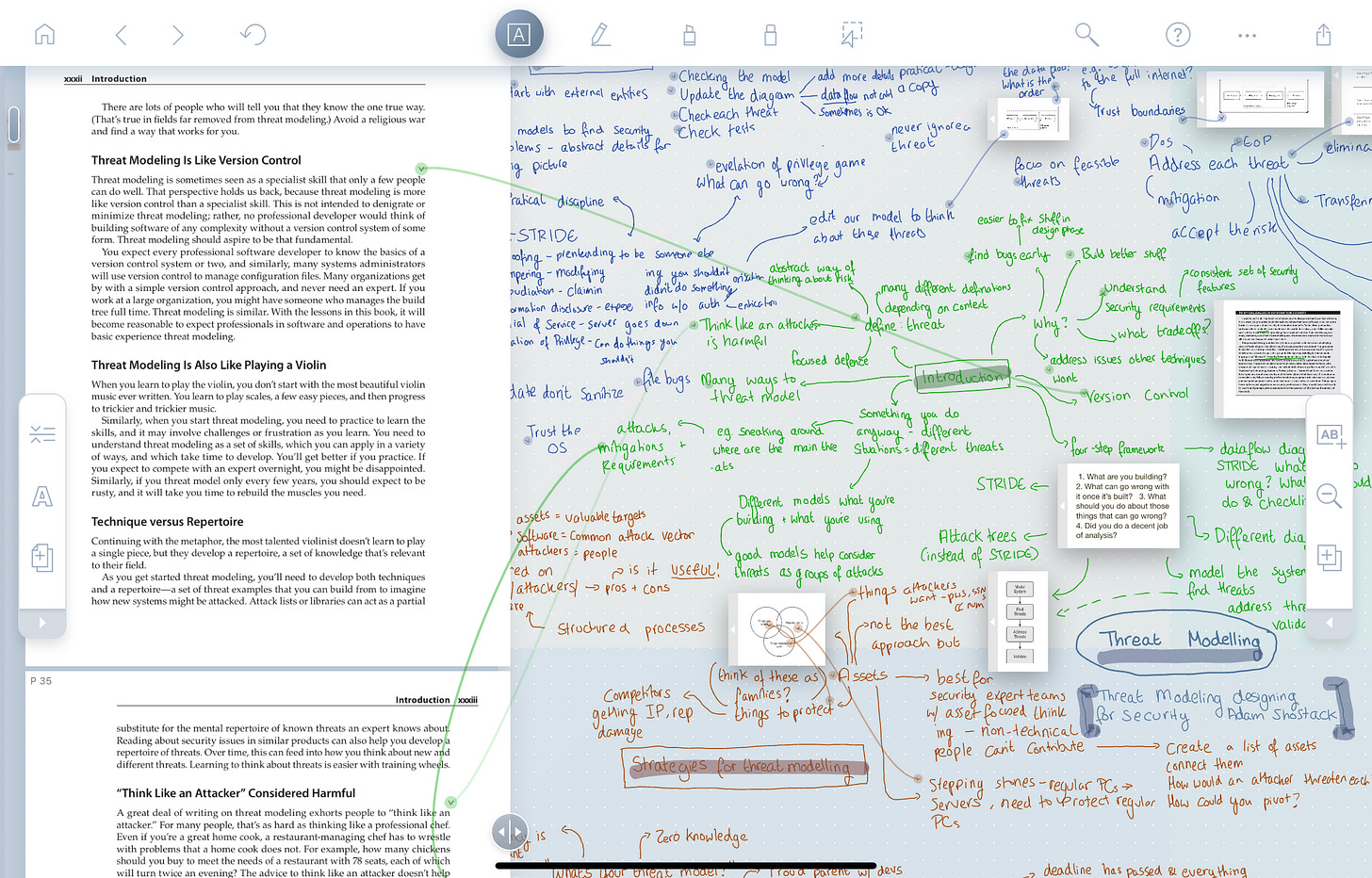
Task: Navigate back with the left chevron
Action: pos(121,35)
